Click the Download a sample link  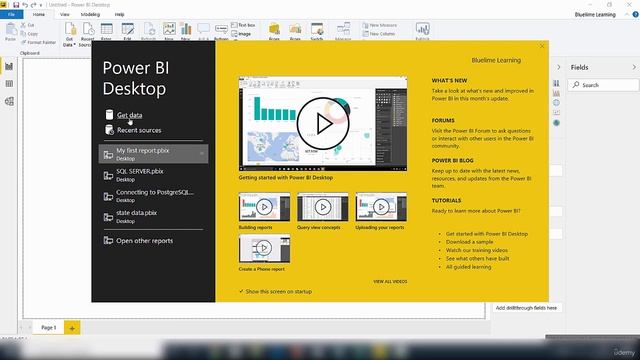(x=469, y=242)
